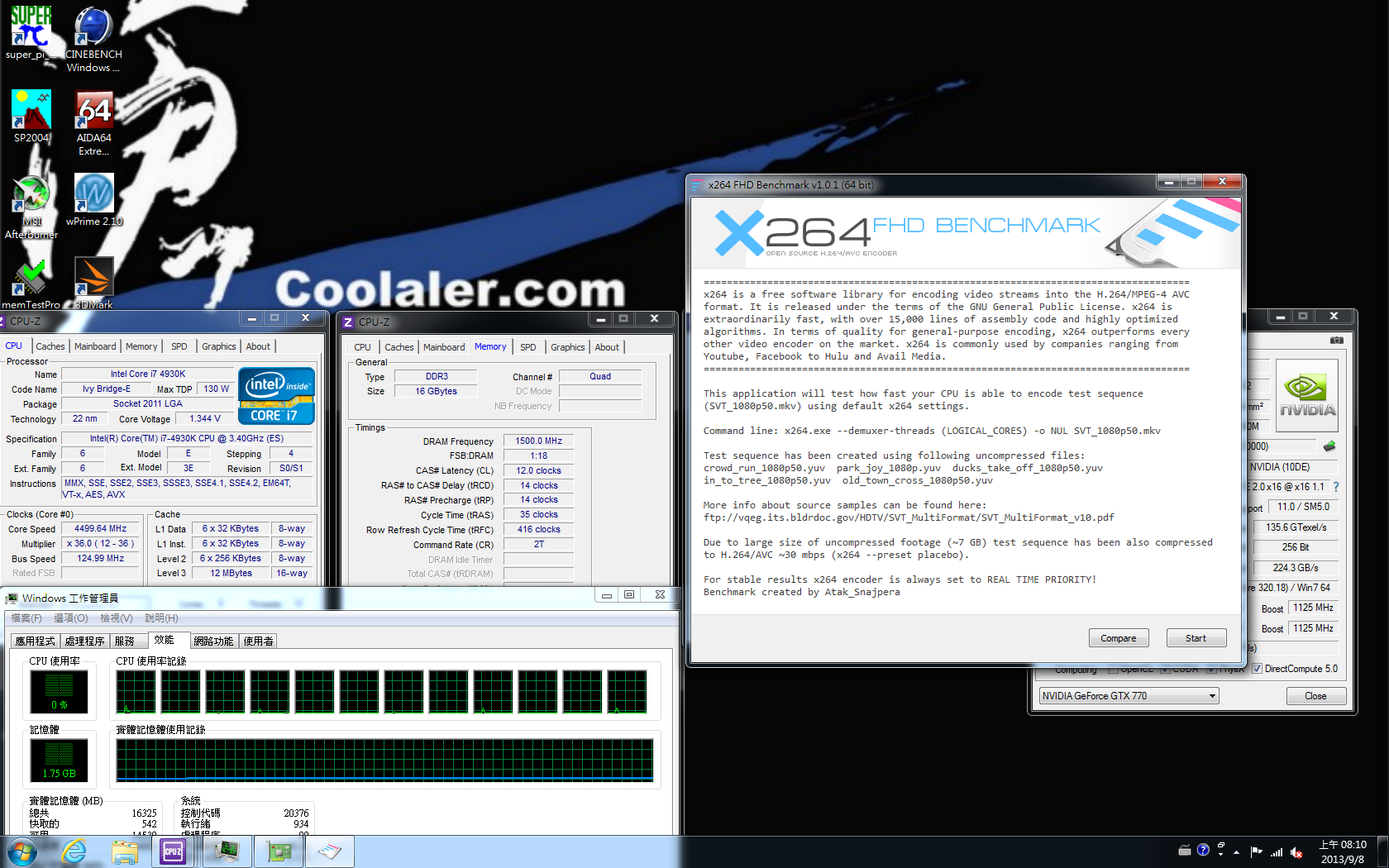The image size is (1389, 868).
Task: Open memTestPro desktop shortcut
Action: point(31,283)
